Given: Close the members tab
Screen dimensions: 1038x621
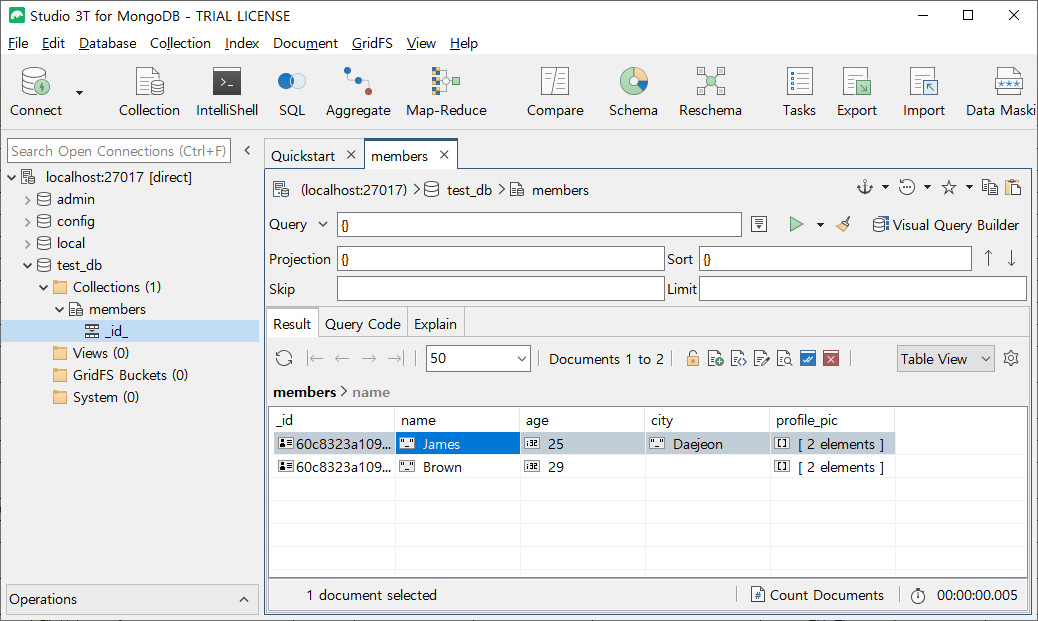Looking at the screenshot, I should [444, 155].
